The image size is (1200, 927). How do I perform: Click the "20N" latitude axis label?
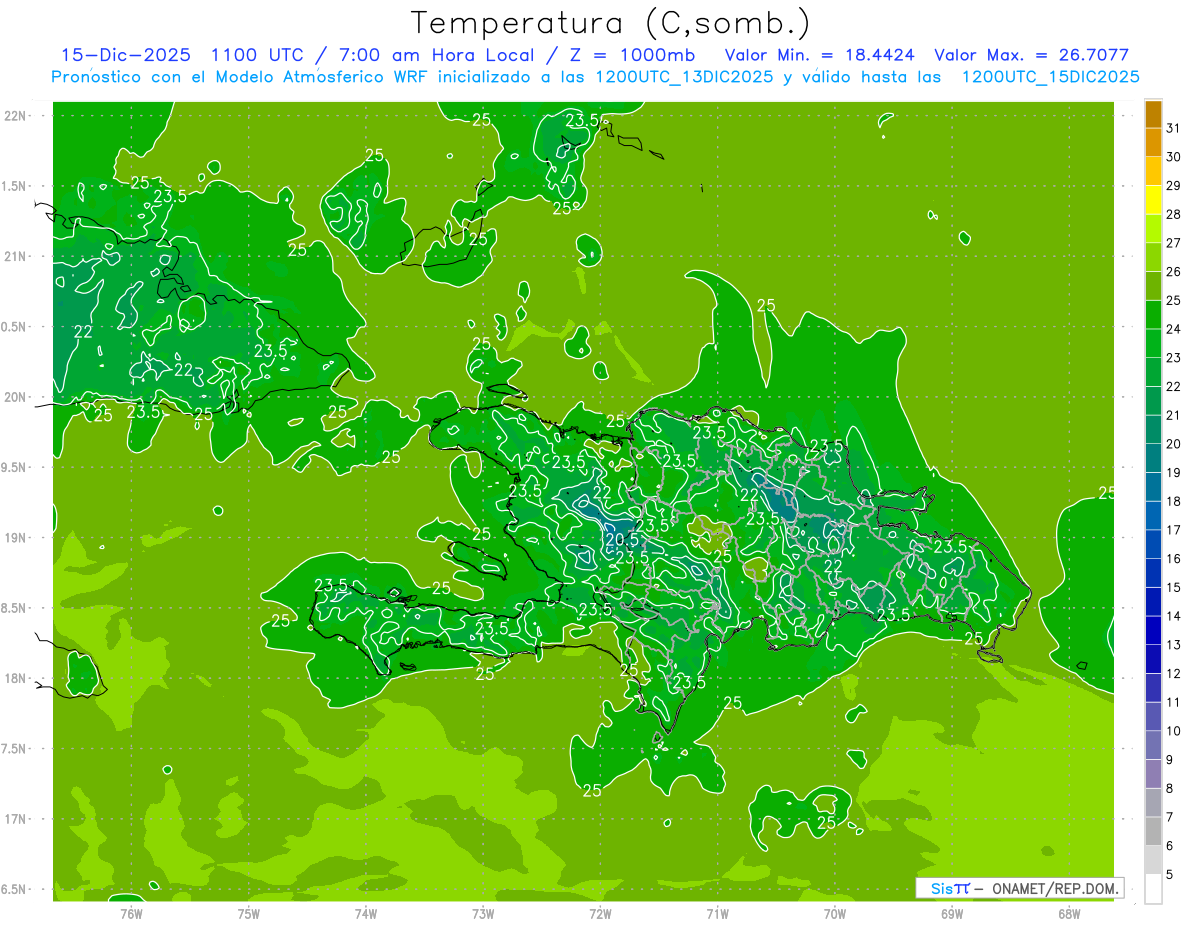click(x=16, y=397)
